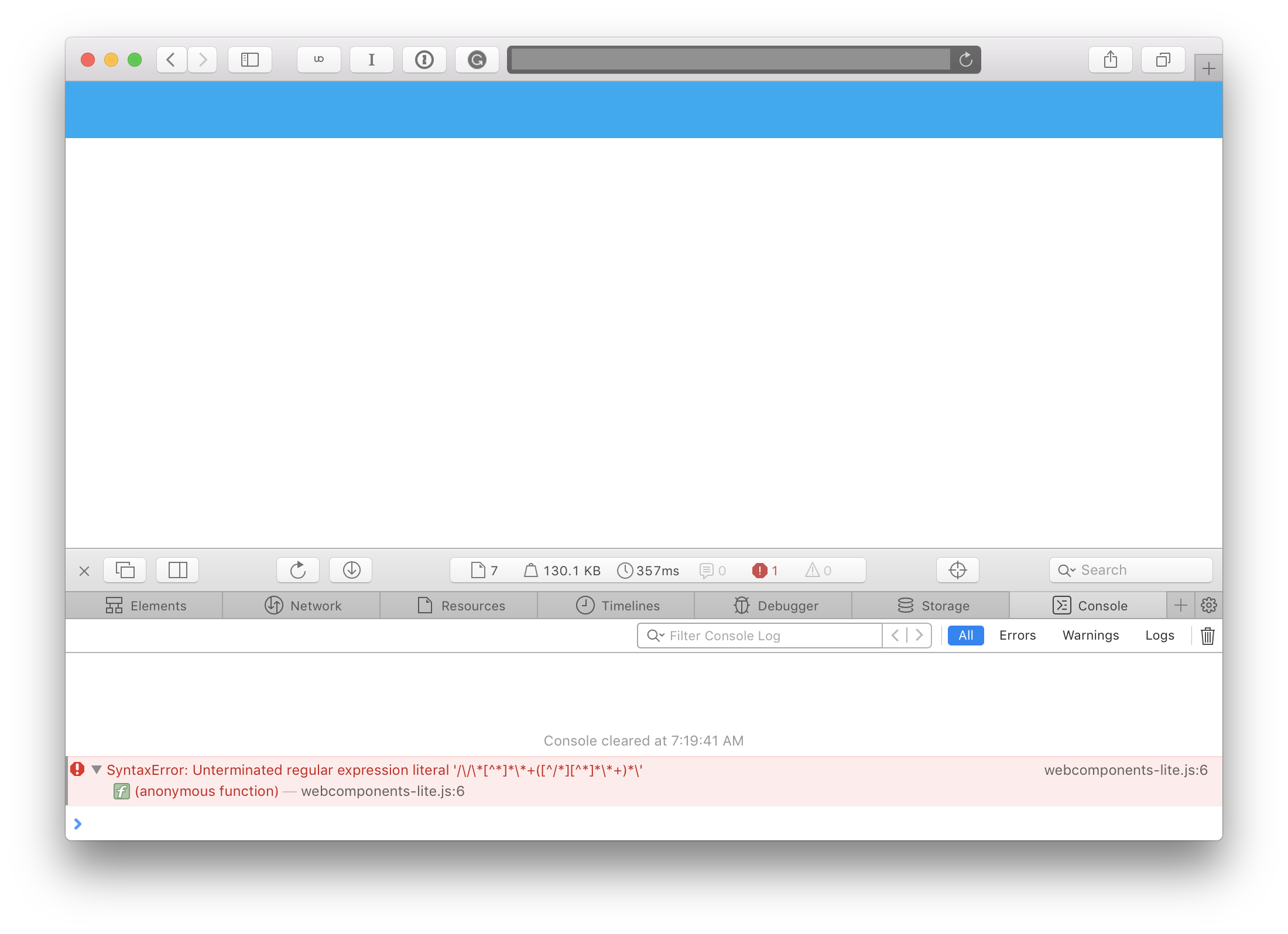Click the dock-to-side layout icon

tap(177, 570)
